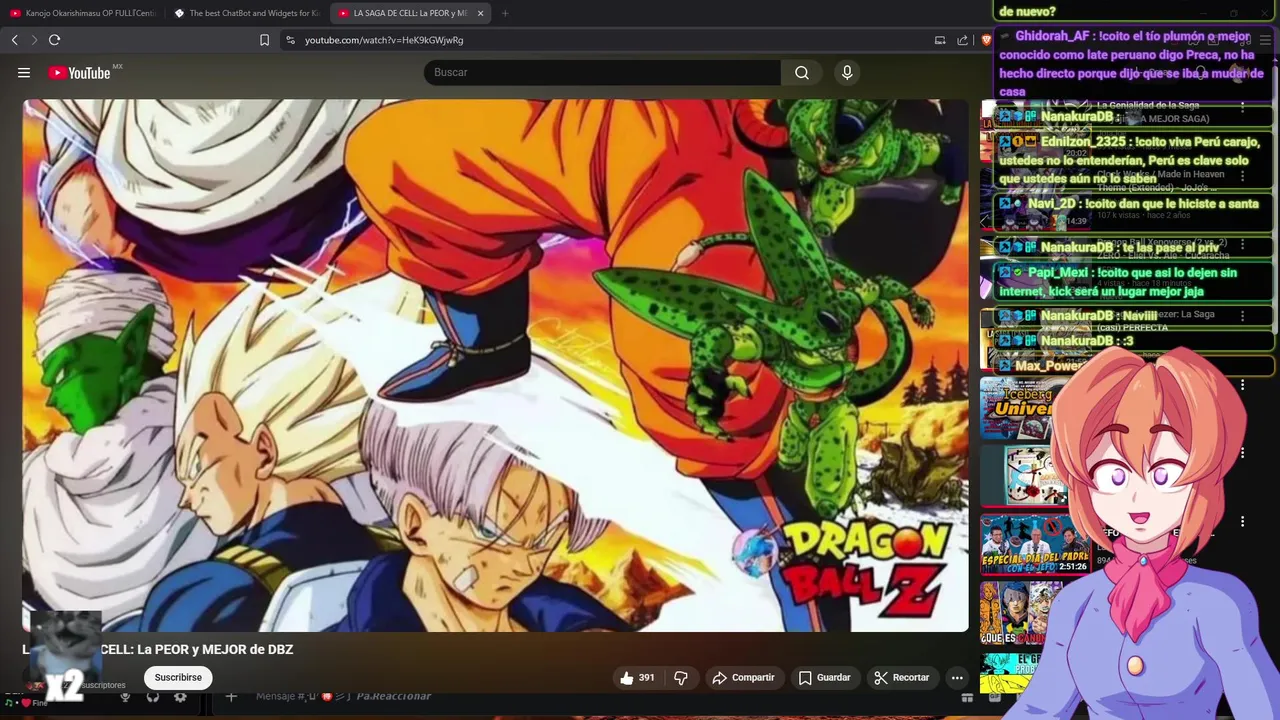This screenshot has height=720, width=1280.
Task: Open the YouTube hamburger guide menu
Action: [24, 72]
